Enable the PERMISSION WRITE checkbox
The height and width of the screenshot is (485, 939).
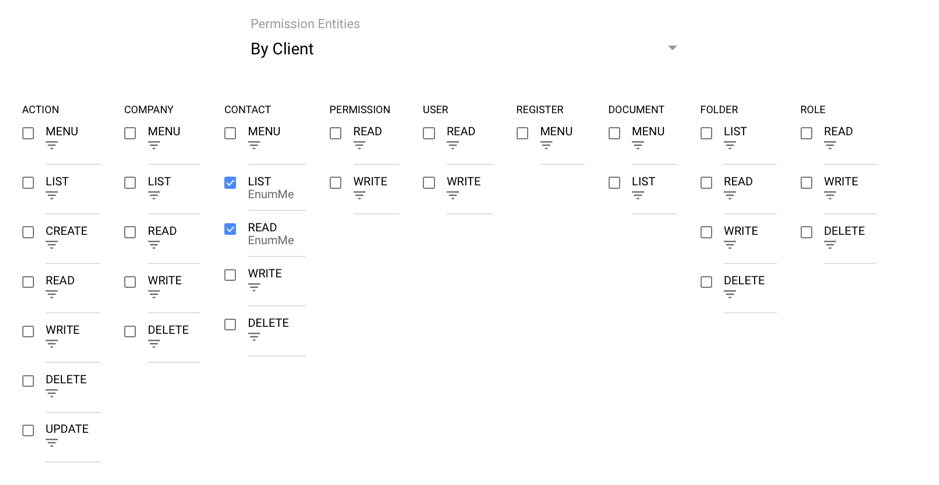(335, 183)
